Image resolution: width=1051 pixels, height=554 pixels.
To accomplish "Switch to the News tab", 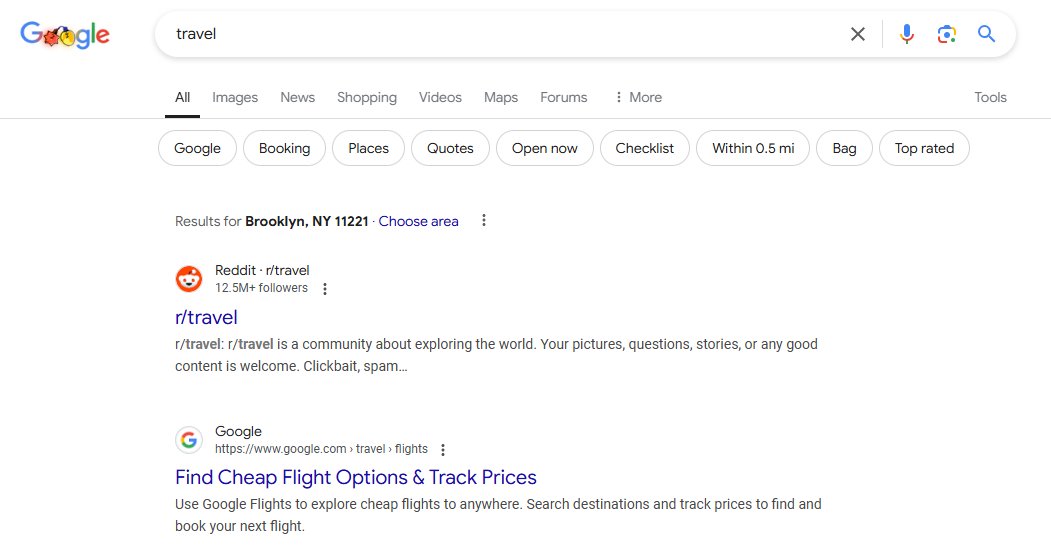I will tap(298, 98).
